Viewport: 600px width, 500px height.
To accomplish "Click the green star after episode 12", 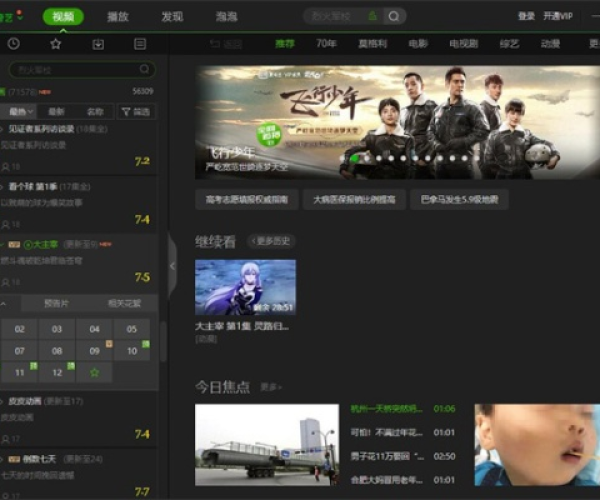I will point(95,372).
